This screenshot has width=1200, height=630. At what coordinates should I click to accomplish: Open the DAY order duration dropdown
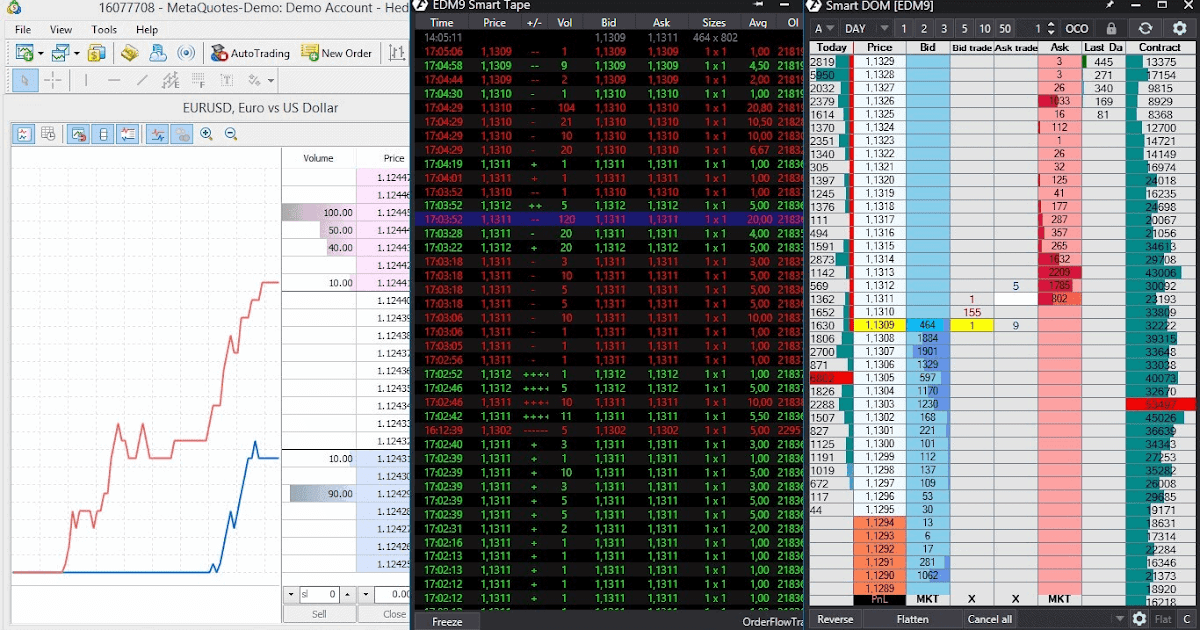[x=866, y=28]
